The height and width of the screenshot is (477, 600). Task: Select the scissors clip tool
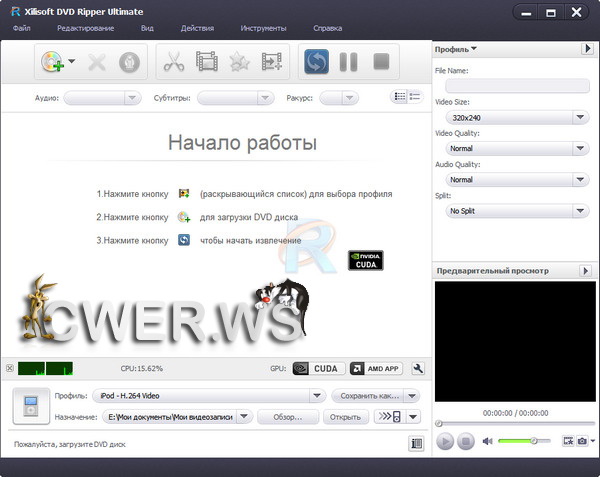click(x=173, y=62)
